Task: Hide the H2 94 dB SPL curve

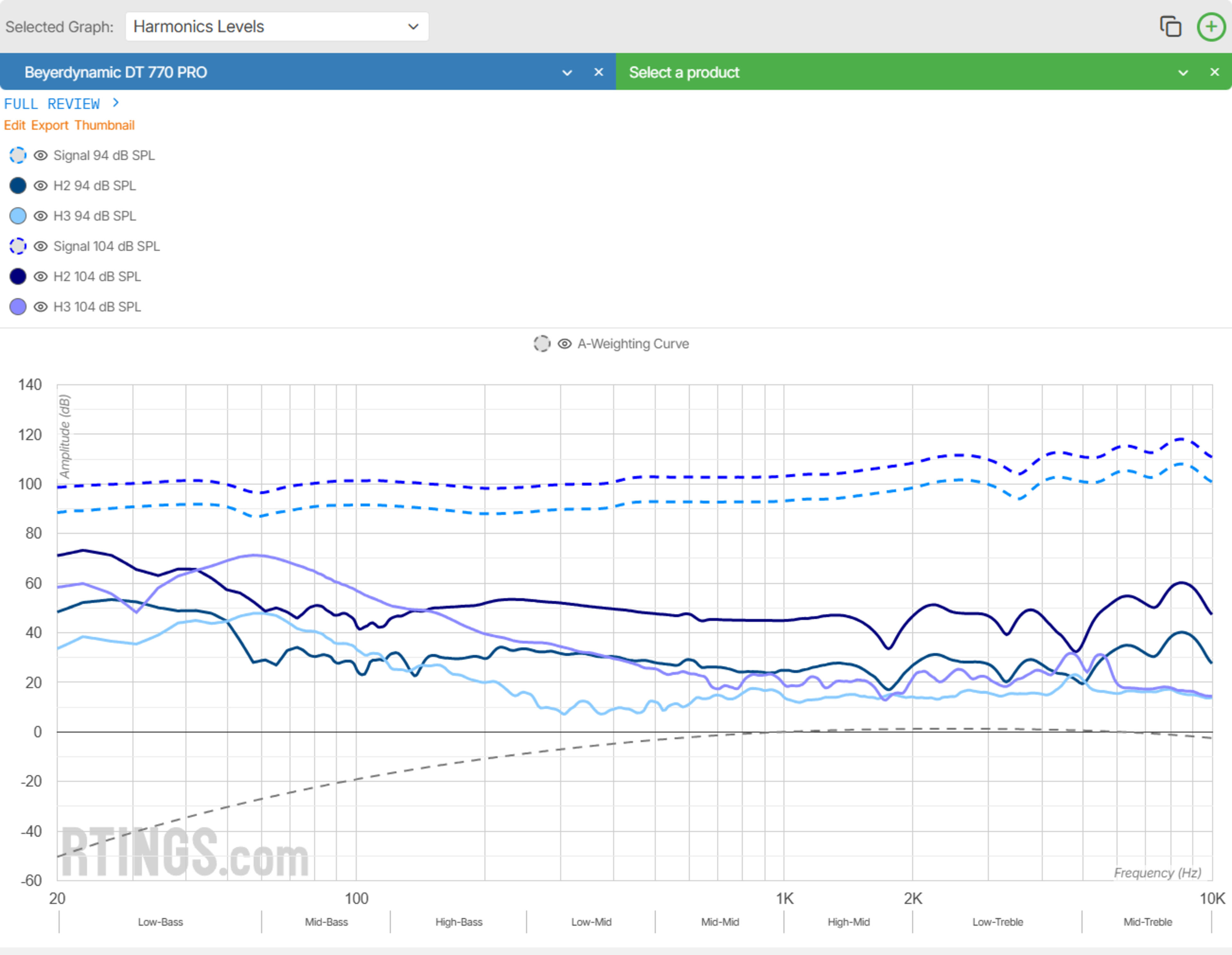Action: pyautogui.click(x=41, y=185)
